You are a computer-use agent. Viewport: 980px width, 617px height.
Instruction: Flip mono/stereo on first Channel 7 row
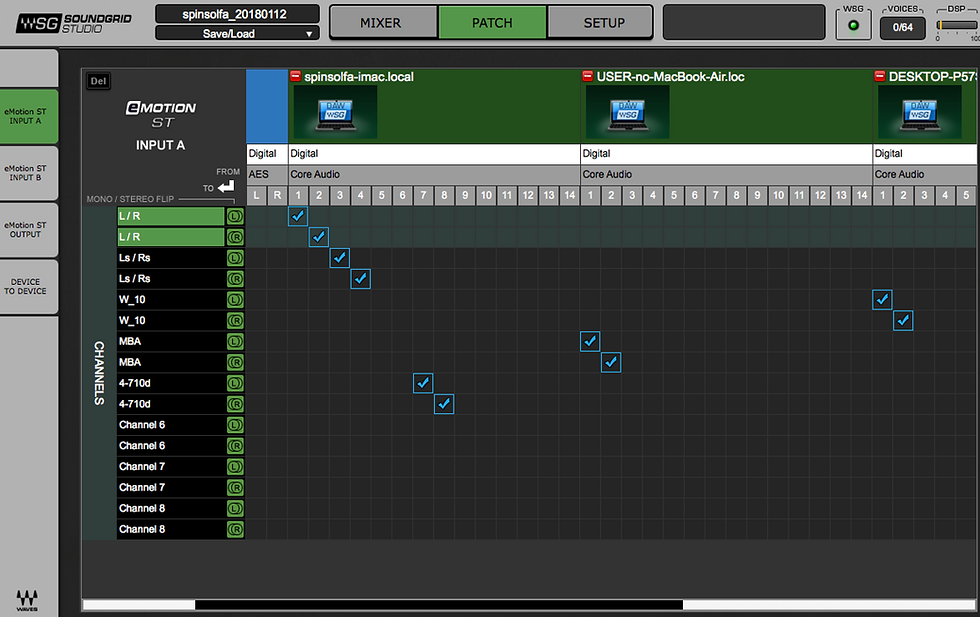(x=235, y=467)
